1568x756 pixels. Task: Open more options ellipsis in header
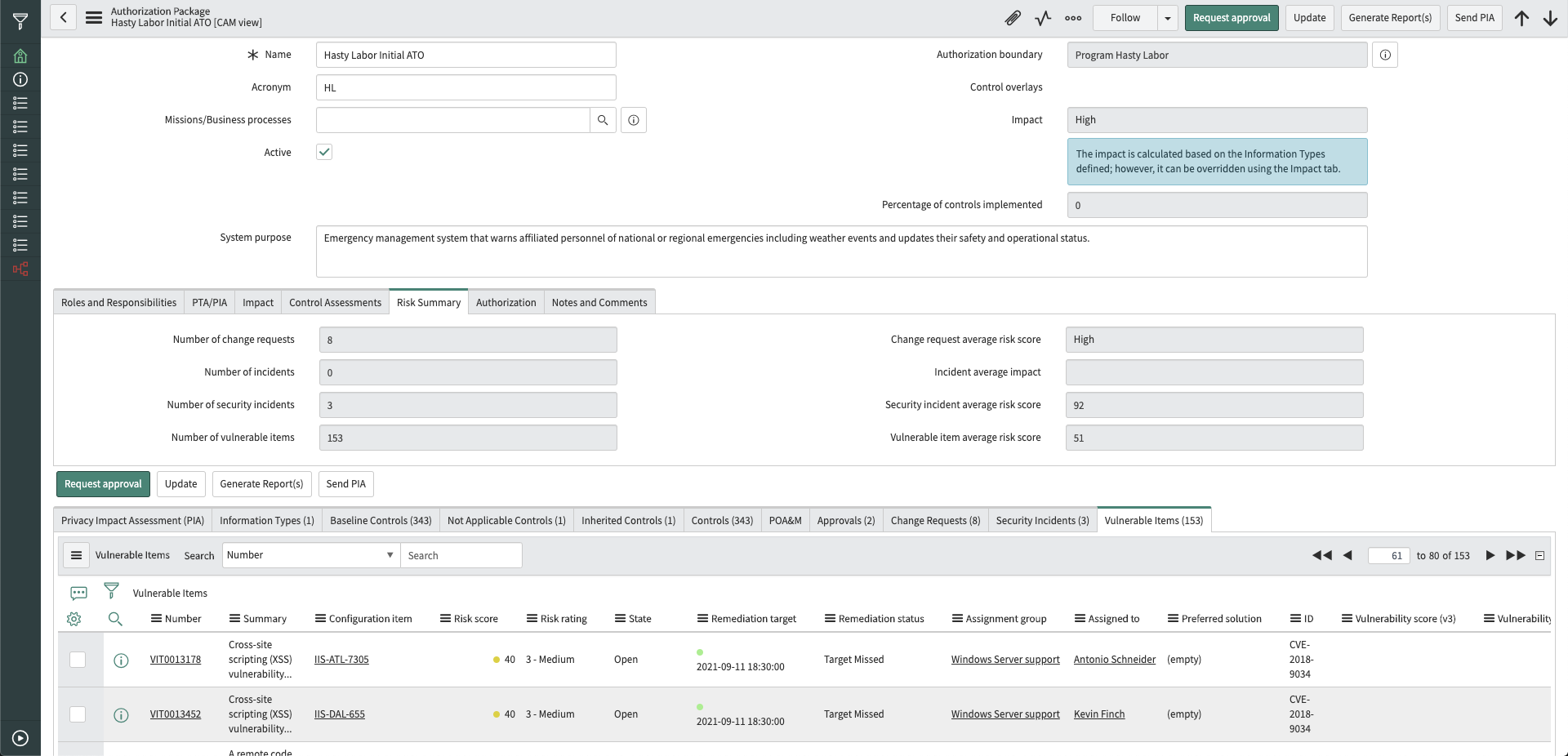1073,18
